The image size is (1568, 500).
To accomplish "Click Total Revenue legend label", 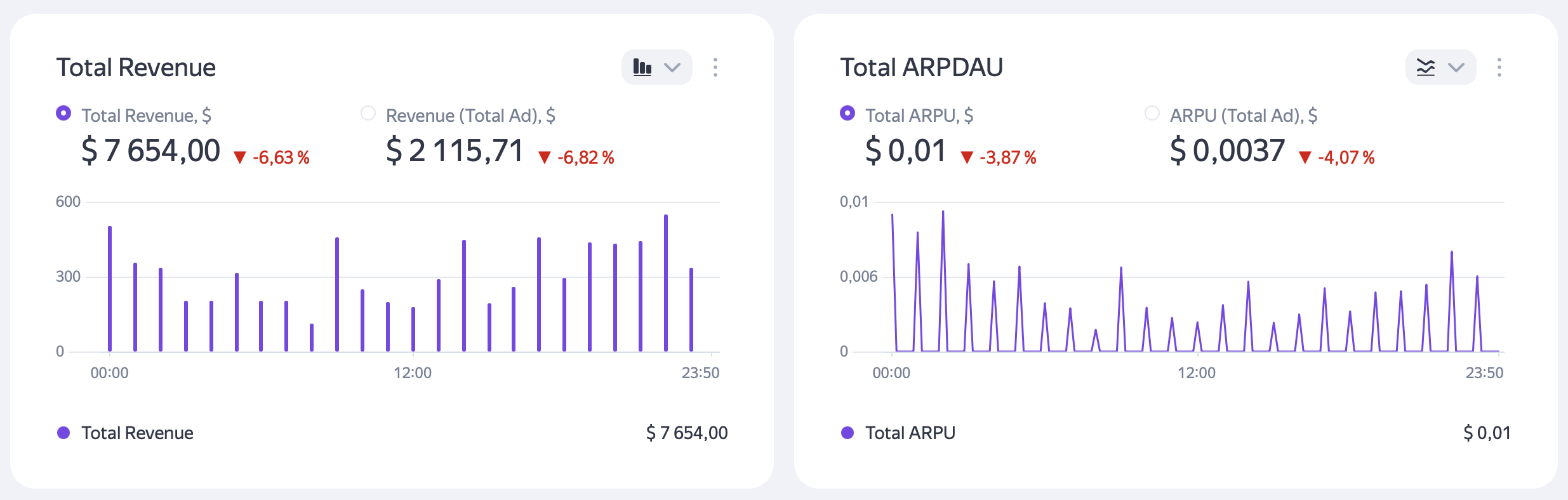I will click(x=137, y=433).
